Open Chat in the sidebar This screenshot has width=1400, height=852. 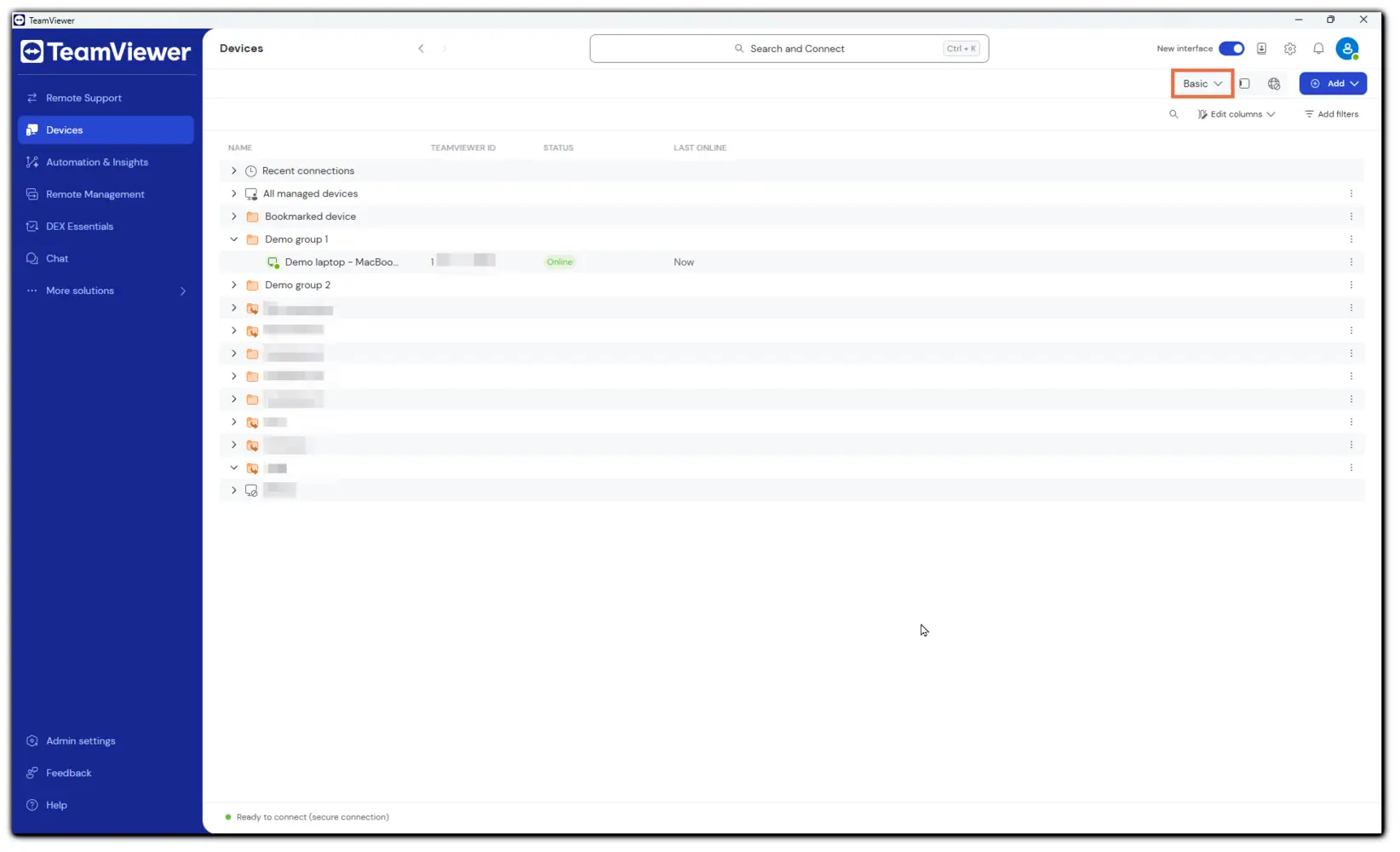click(106, 258)
